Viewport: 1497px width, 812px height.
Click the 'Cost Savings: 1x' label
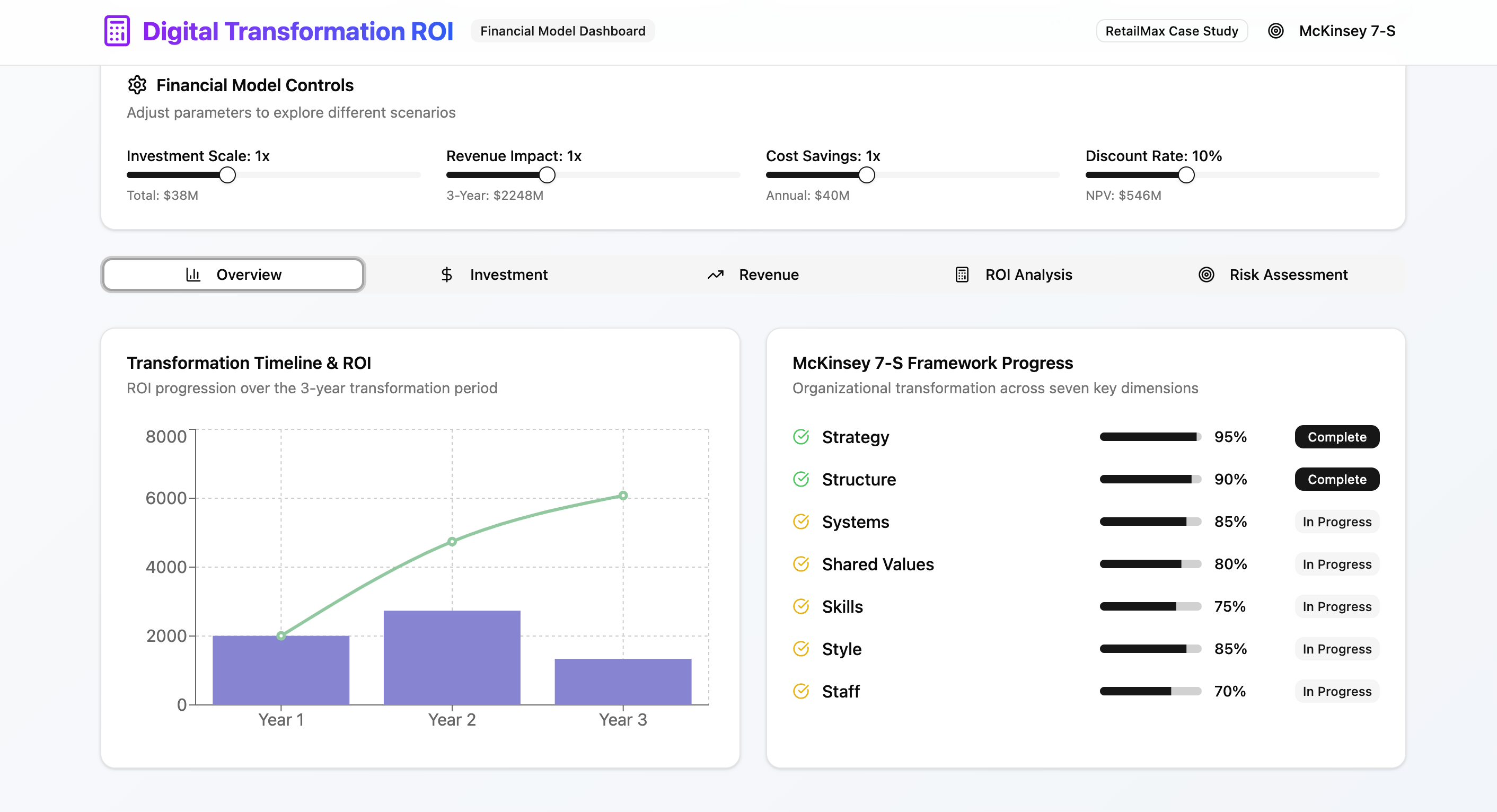(x=823, y=156)
